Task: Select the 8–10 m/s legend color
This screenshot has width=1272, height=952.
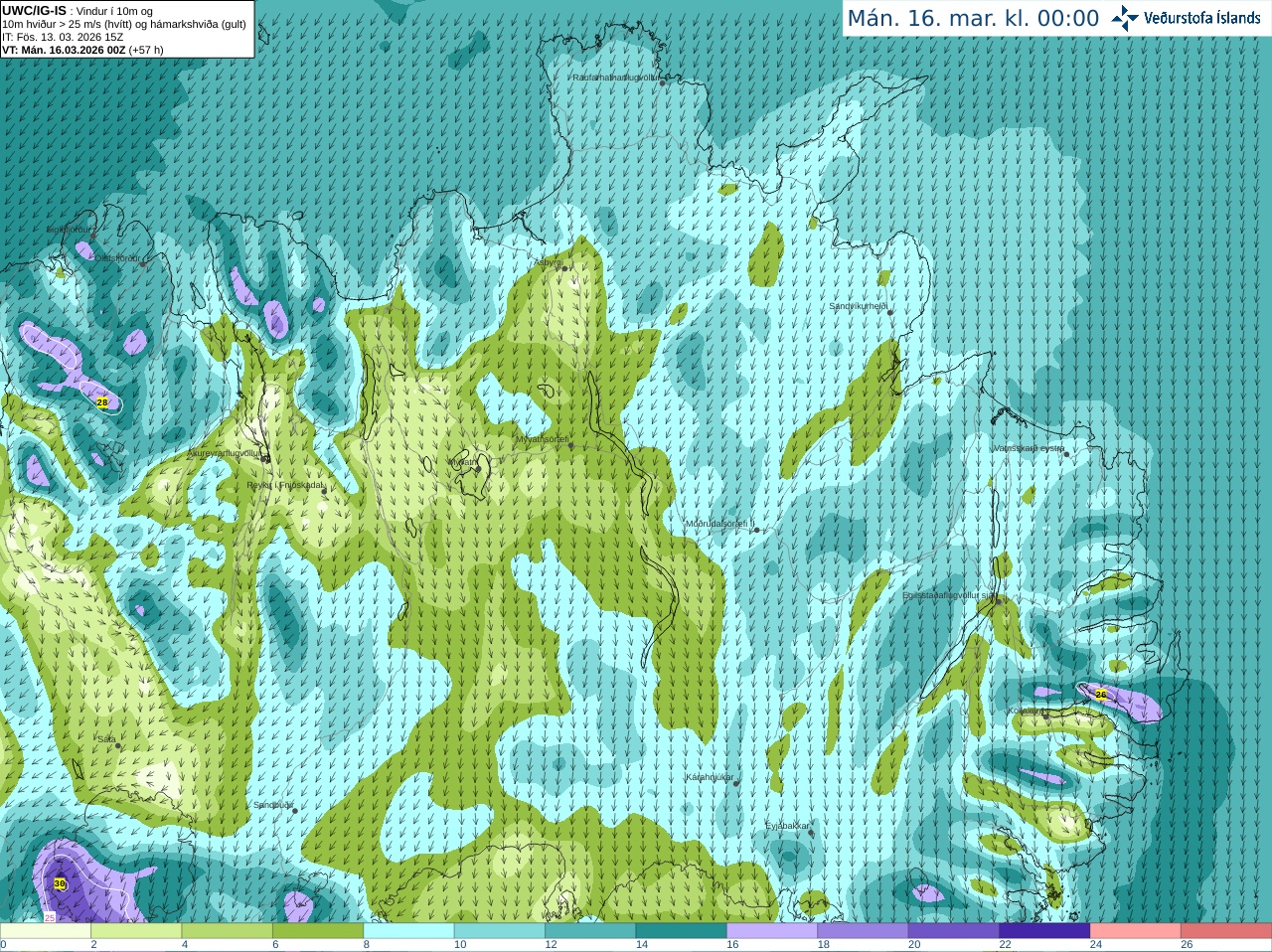Action: tap(408, 931)
